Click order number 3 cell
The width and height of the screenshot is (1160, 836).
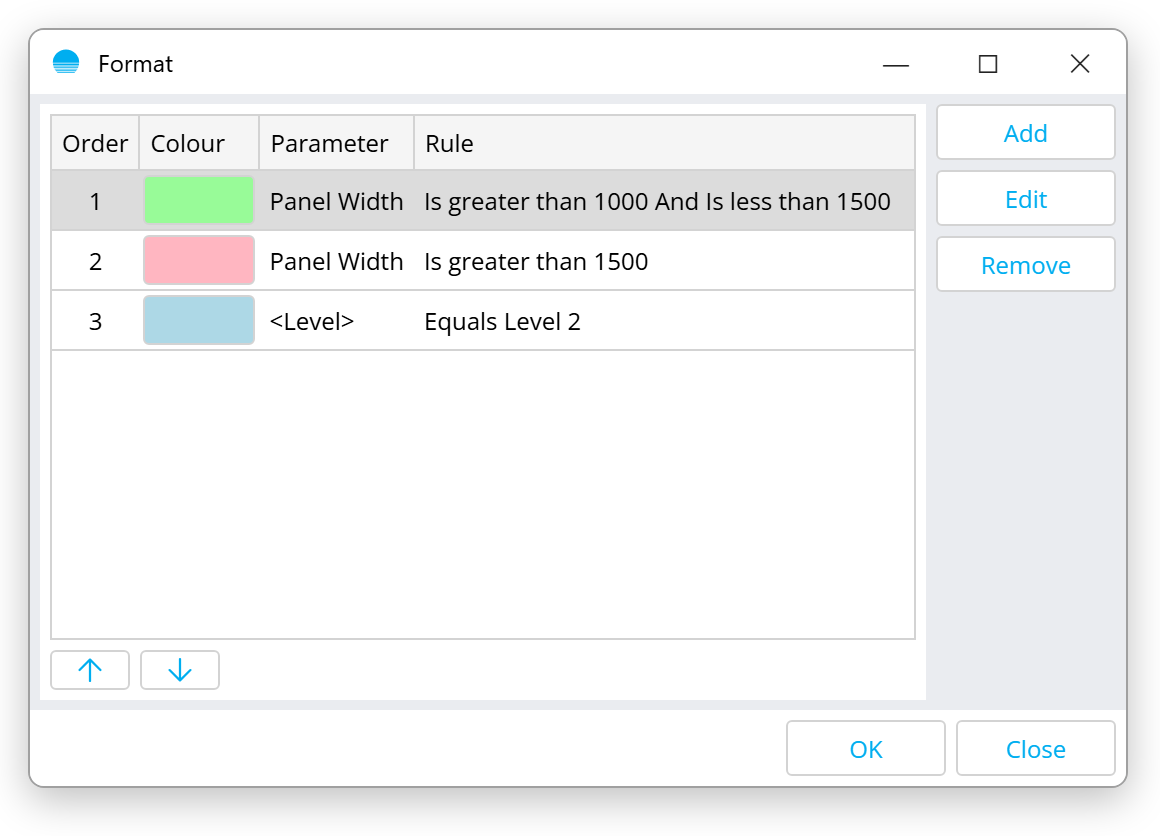95,321
